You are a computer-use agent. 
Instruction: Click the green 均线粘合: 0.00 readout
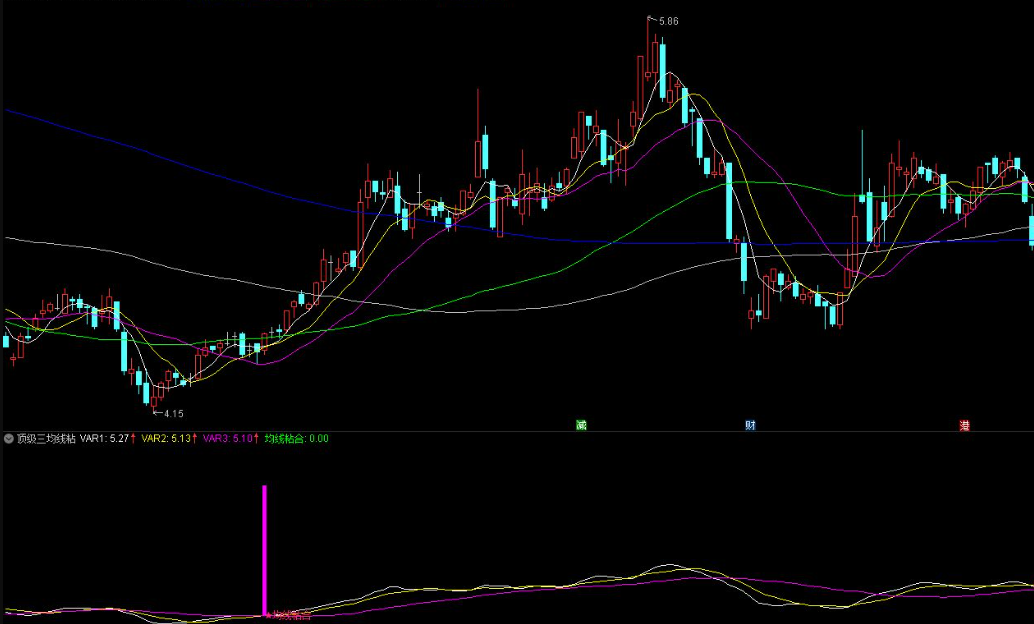297,439
